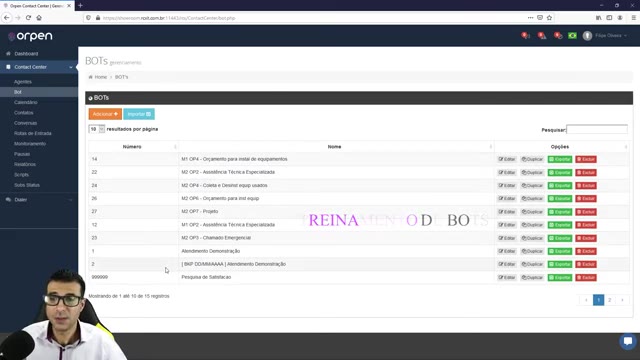Viewport: 640px width, 360px height.
Task: Duplicate bot 23 Chamado Emergencial
Action: (532, 238)
